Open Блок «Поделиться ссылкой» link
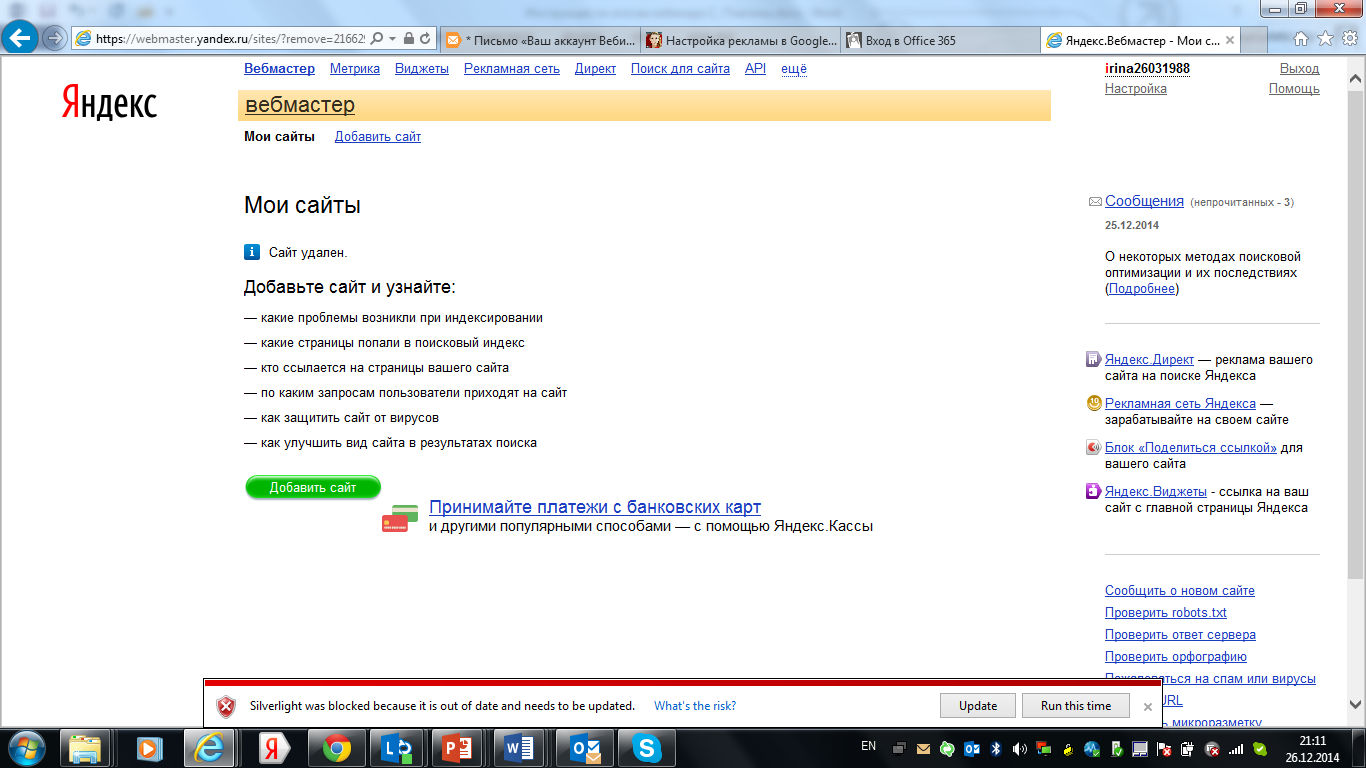Screen dimensions: 1366x768 point(1191,448)
